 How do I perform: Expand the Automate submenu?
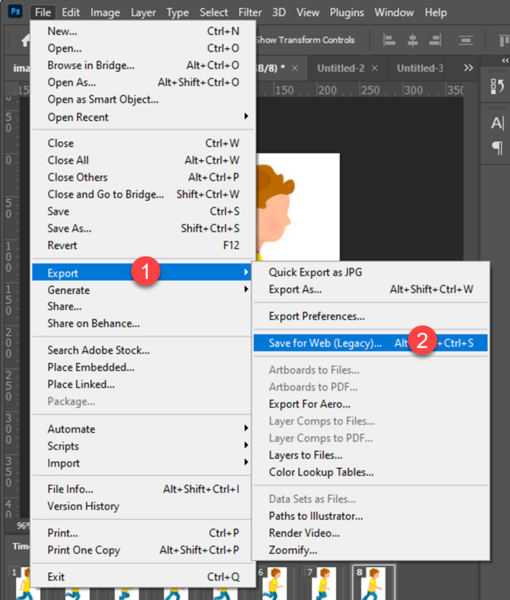142,429
